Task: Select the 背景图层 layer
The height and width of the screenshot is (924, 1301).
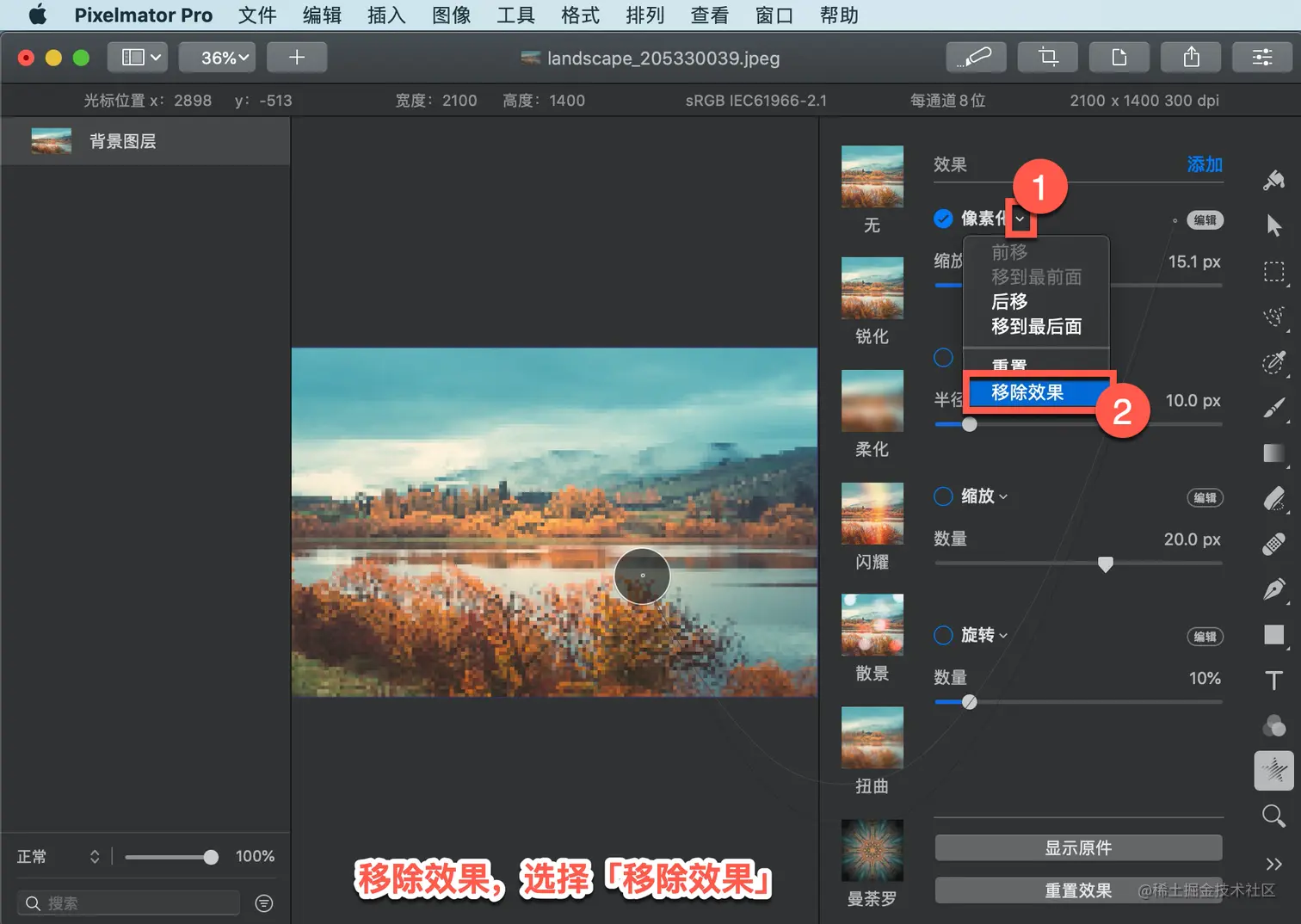Action: click(145, 141)
